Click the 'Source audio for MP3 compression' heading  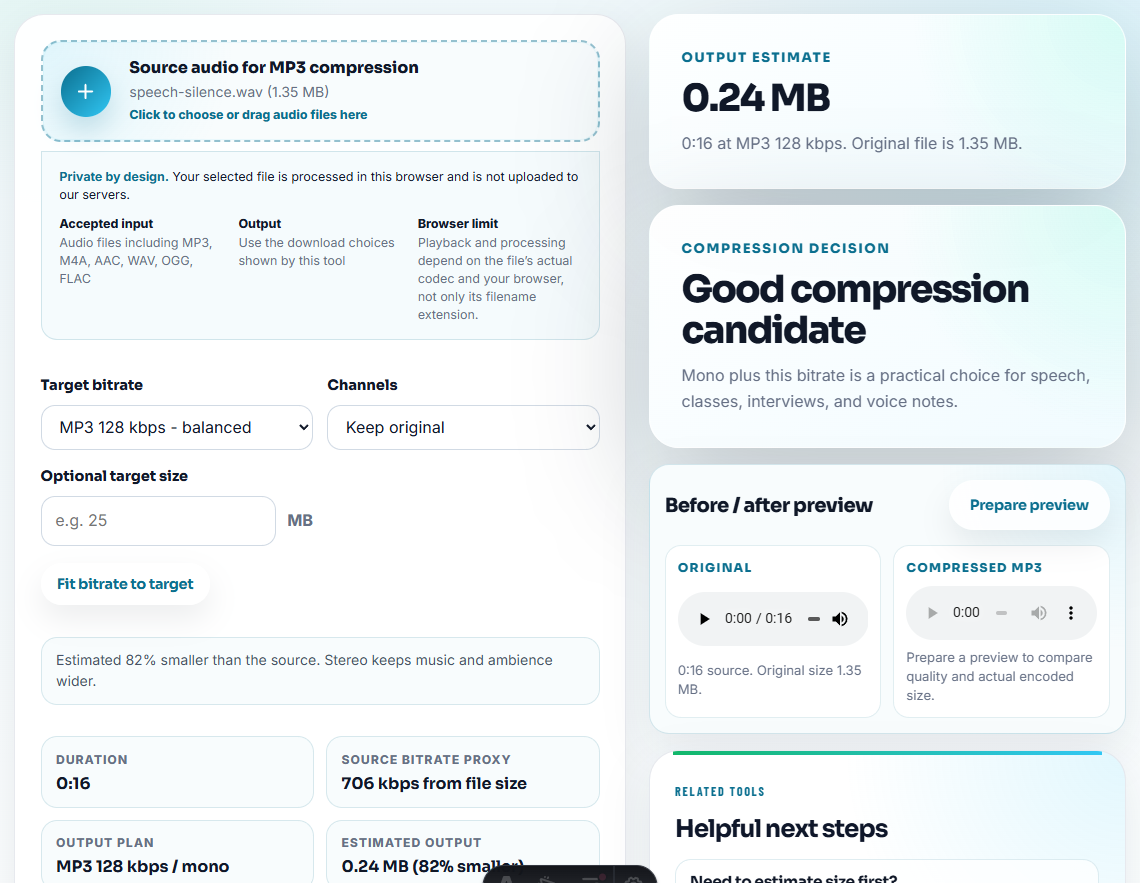pyautogui.click(x=274, y=68)
